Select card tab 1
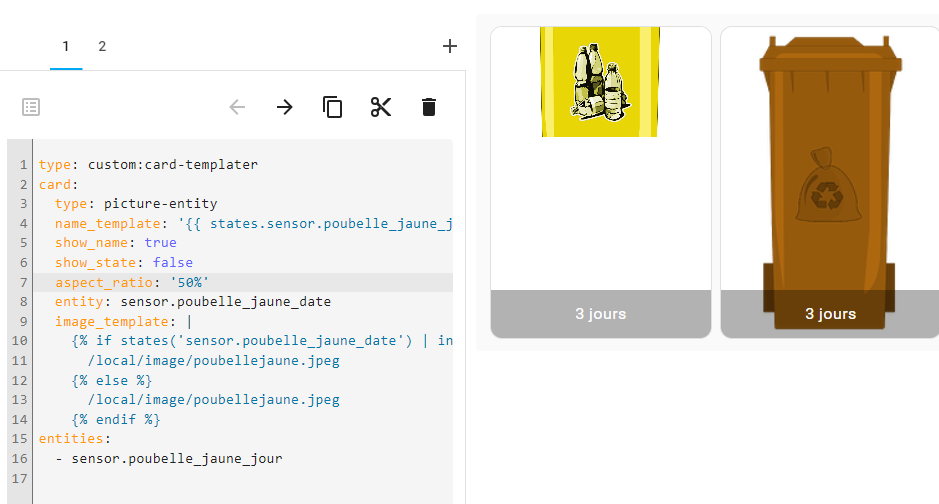This screenshot has width=939, height=504. pos(66,46)
